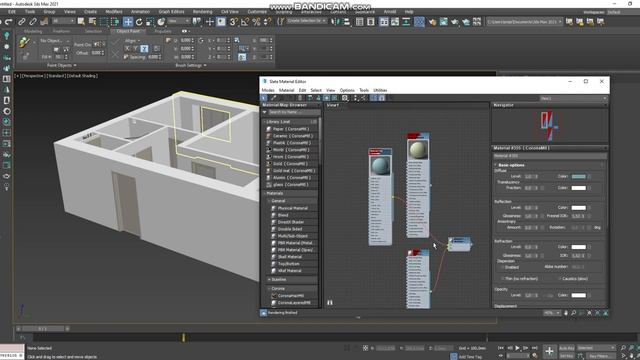Open the Utilities menu in Slate Material Editor
Image resolution: width=640 pixels, height=360 pixels.
pyautogui.click(x=380, y=90)
